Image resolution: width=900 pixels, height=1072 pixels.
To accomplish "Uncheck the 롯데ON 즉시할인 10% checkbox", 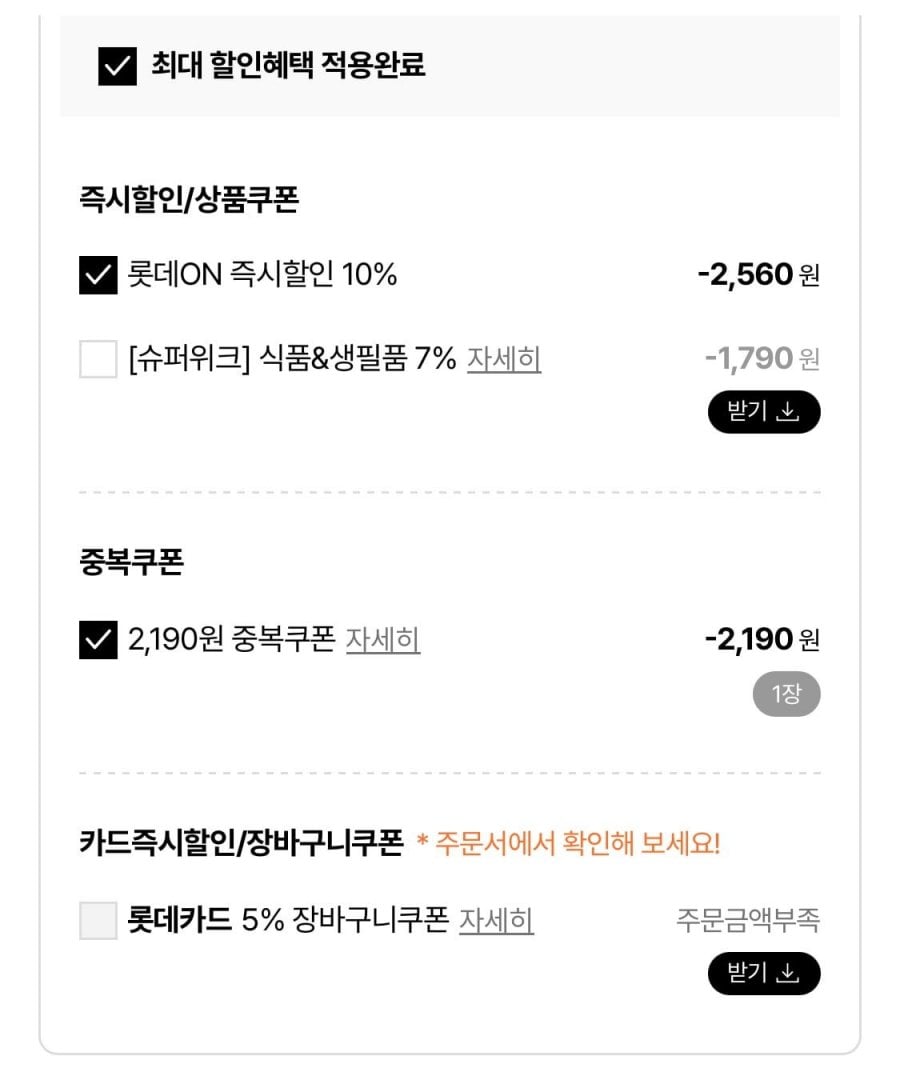I will coord(98,275).
